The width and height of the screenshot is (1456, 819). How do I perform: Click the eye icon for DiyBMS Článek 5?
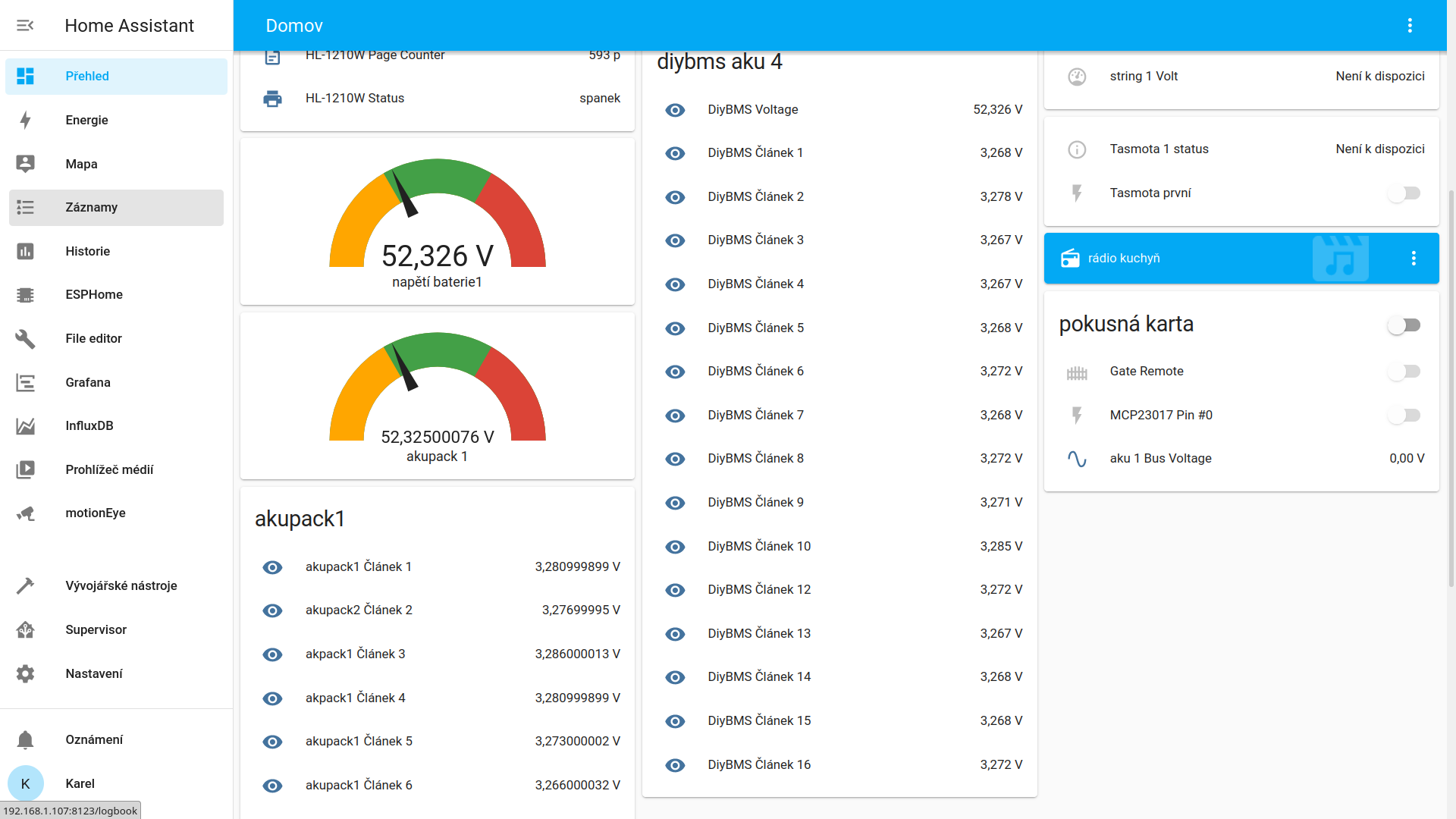pyautogui.click(x=675, y=328)
